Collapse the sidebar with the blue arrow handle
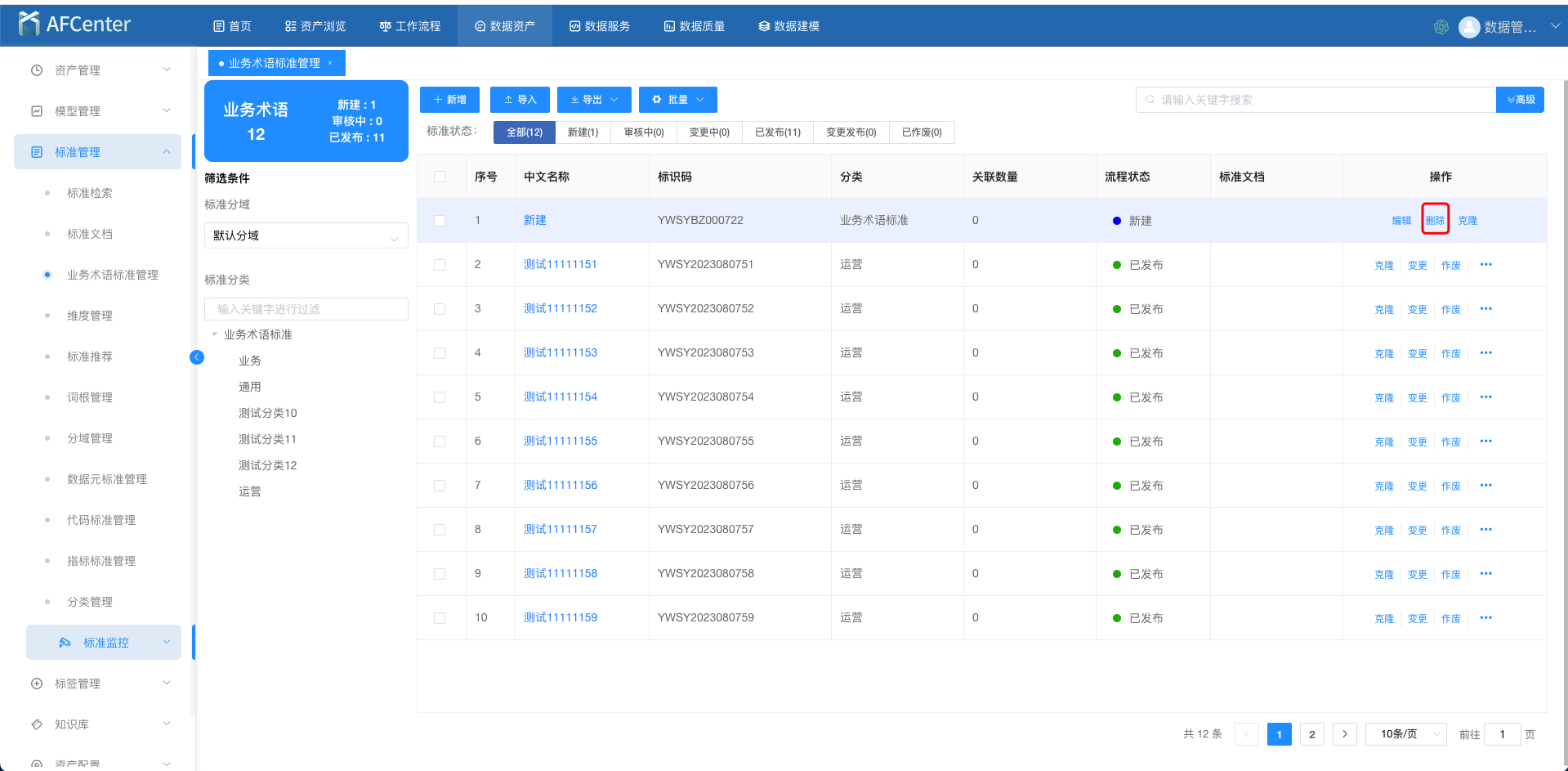This screenshot has height=771, width=1568. (197, 357)
